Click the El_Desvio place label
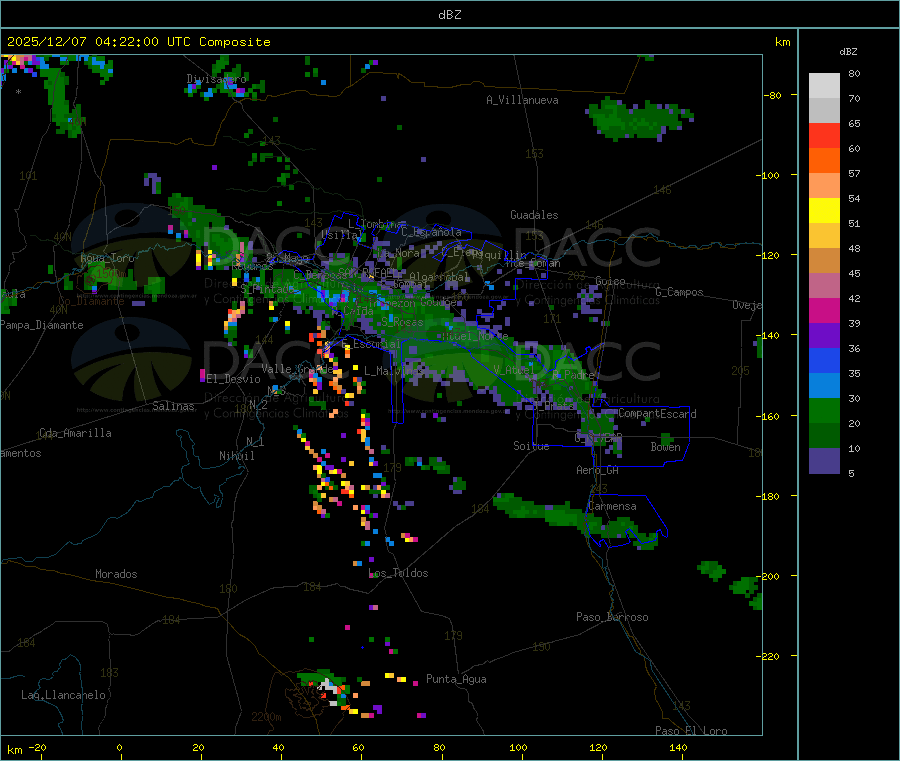Screen dimensions: 900x761 [x=234, y=379]
